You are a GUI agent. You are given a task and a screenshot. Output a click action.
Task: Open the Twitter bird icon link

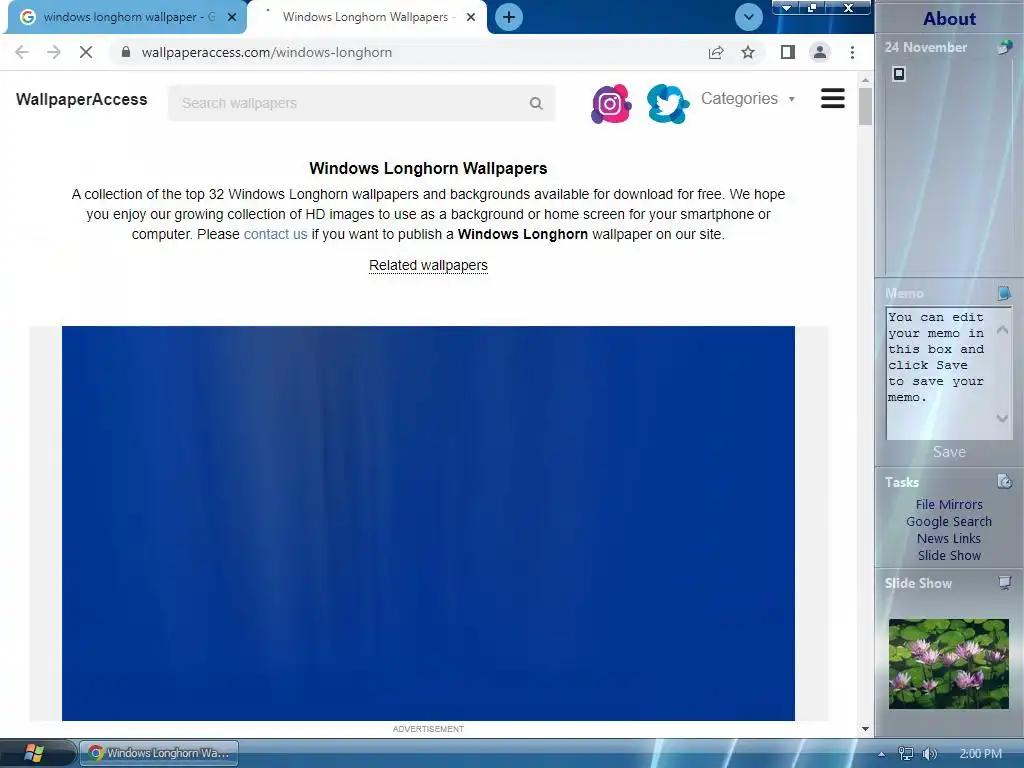pos(667,103)
